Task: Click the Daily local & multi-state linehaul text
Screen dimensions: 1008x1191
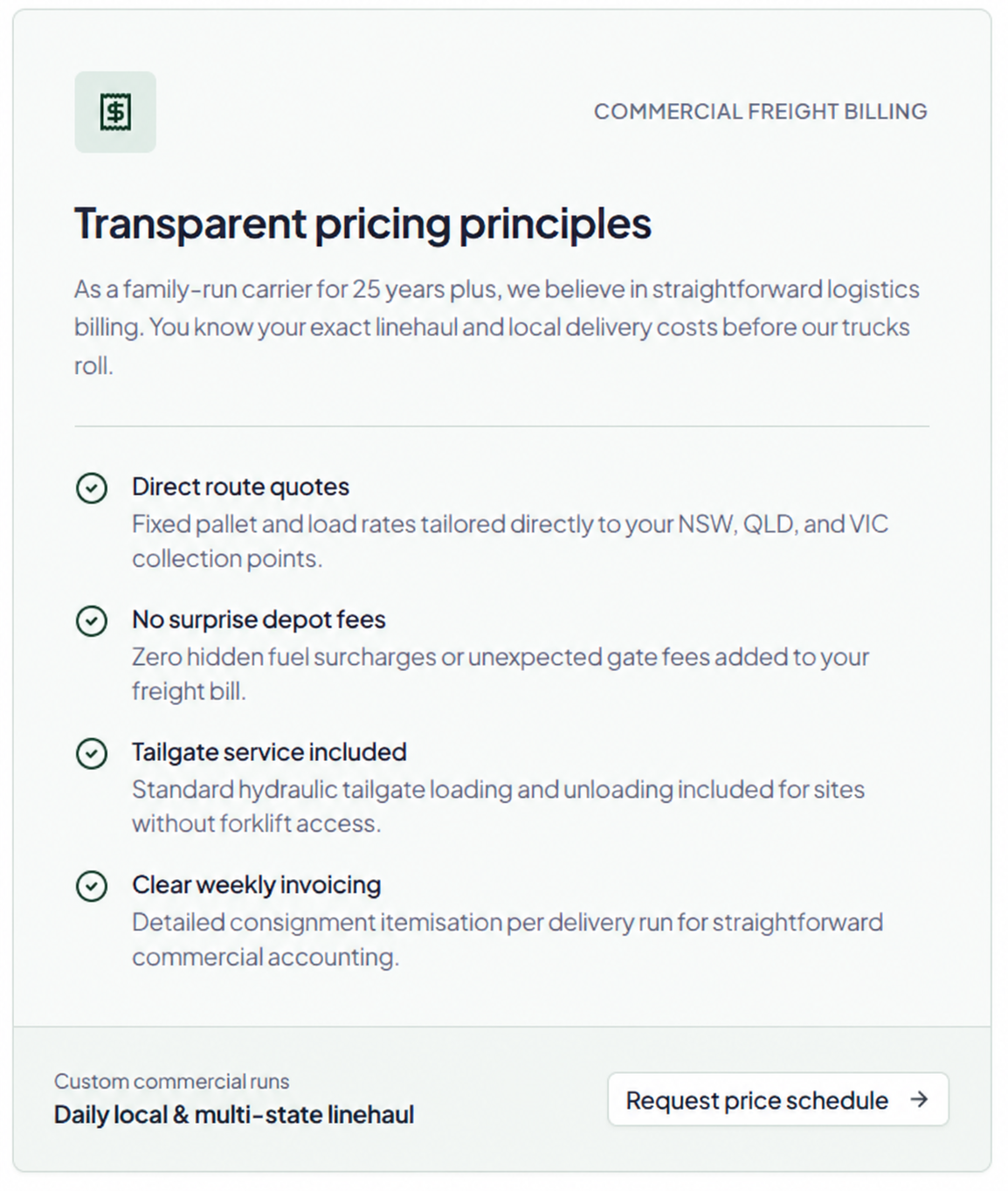Action: point(234,1115)
